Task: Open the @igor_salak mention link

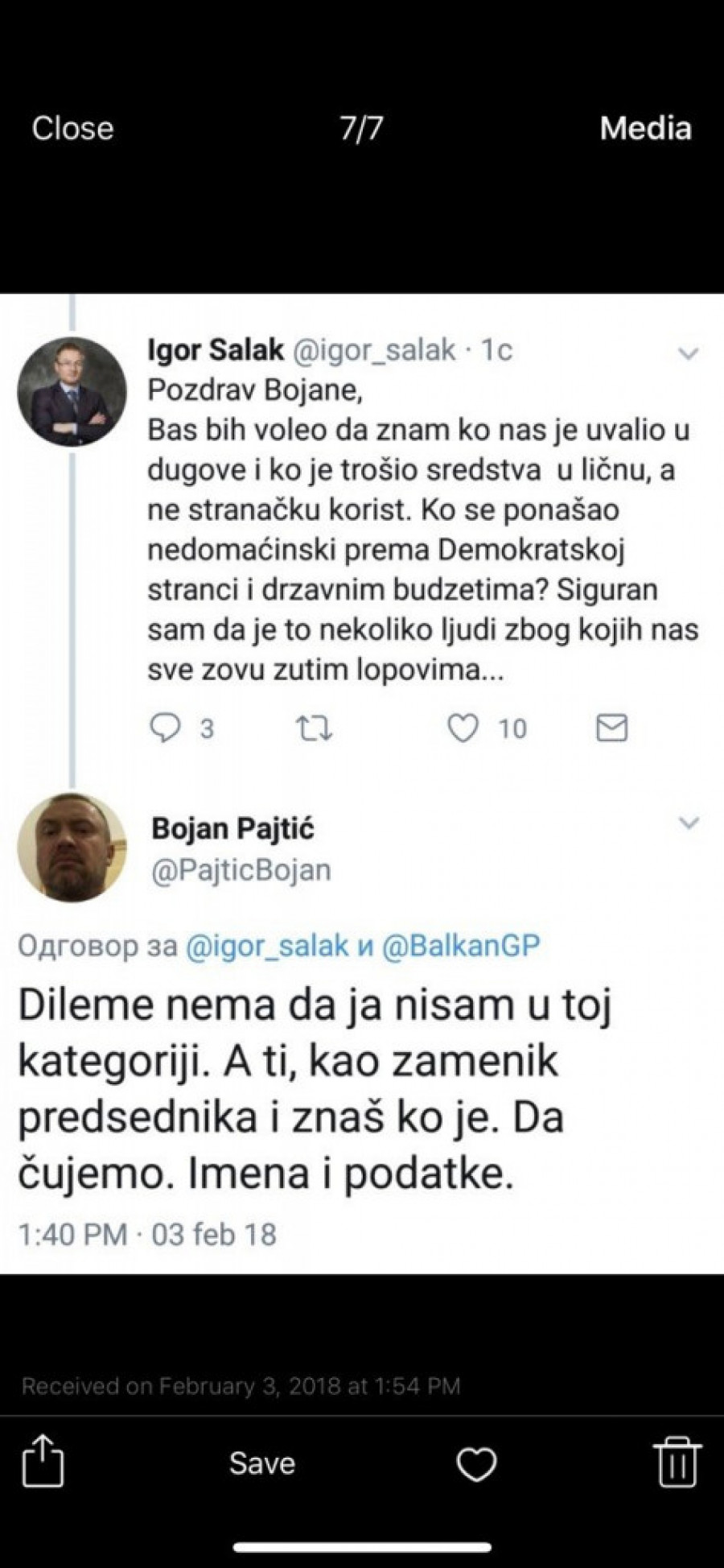Action: tap(267, 946)
